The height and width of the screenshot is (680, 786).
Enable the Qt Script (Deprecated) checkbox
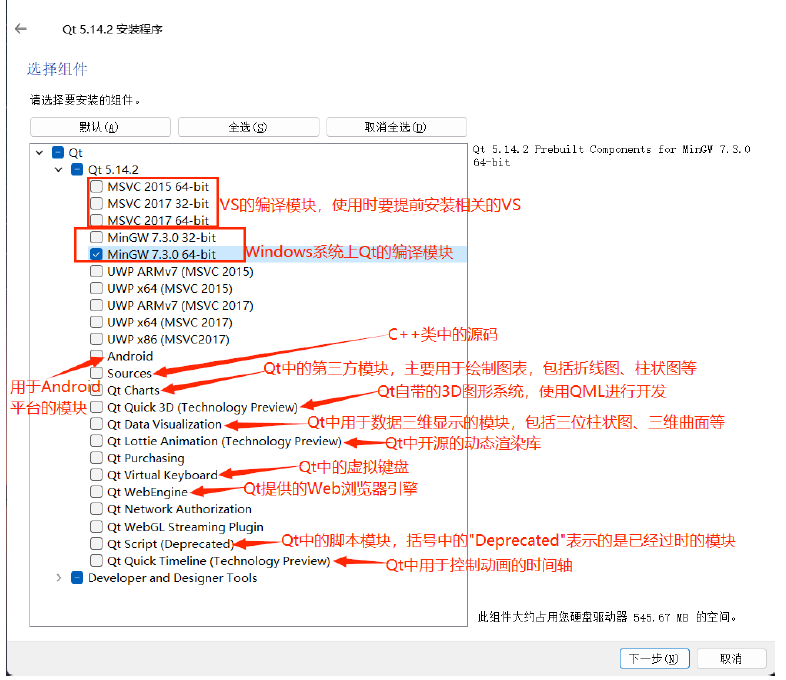[x=96, y=544]
